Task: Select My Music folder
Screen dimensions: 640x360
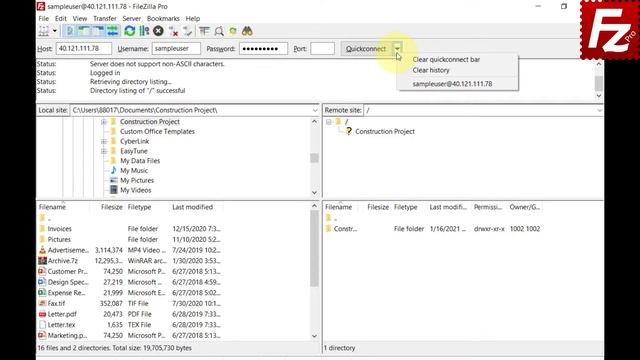Action: pyautogui.click(x=134, y=171)
